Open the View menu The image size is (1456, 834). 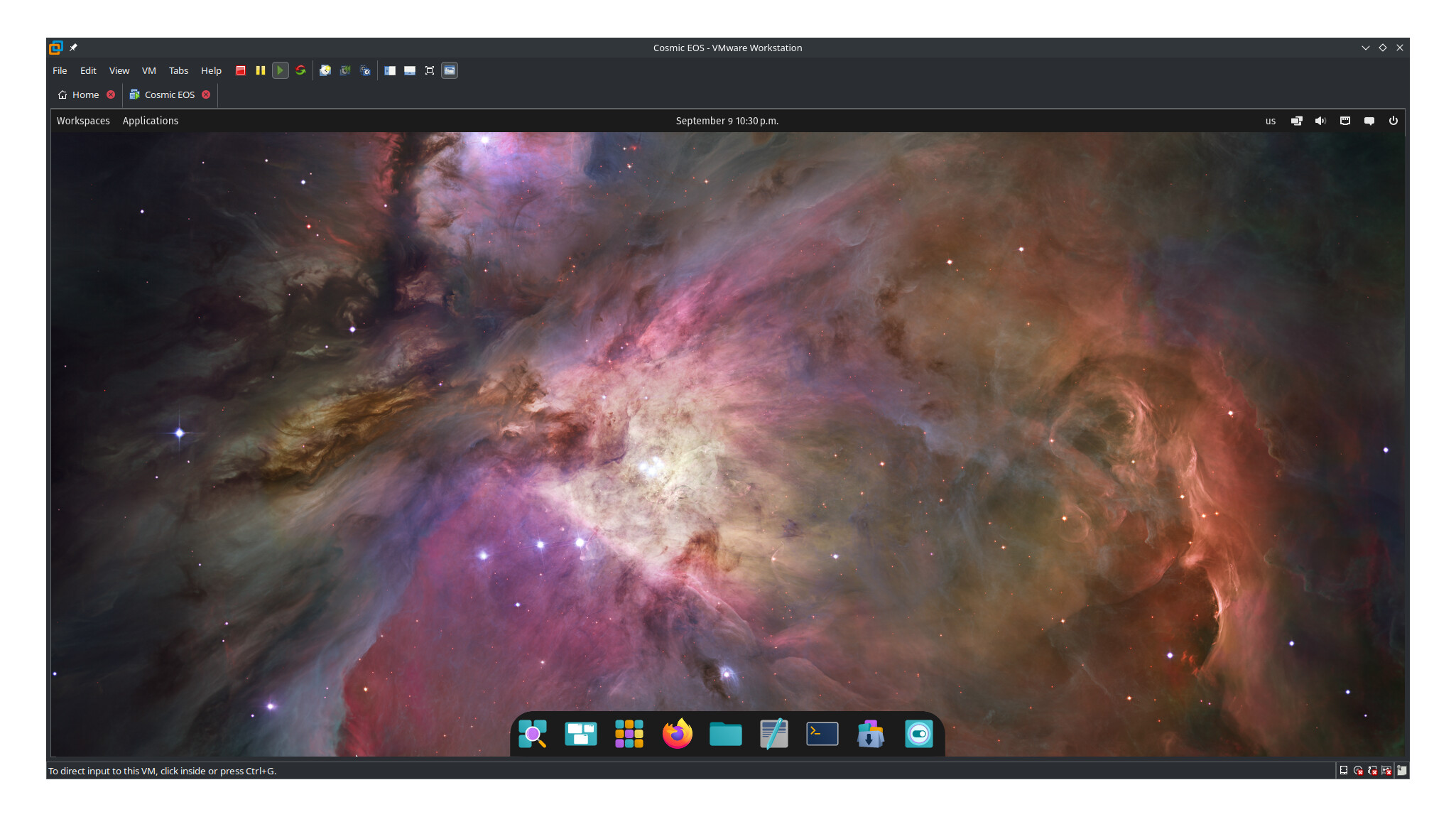click(x=119, y=70)
